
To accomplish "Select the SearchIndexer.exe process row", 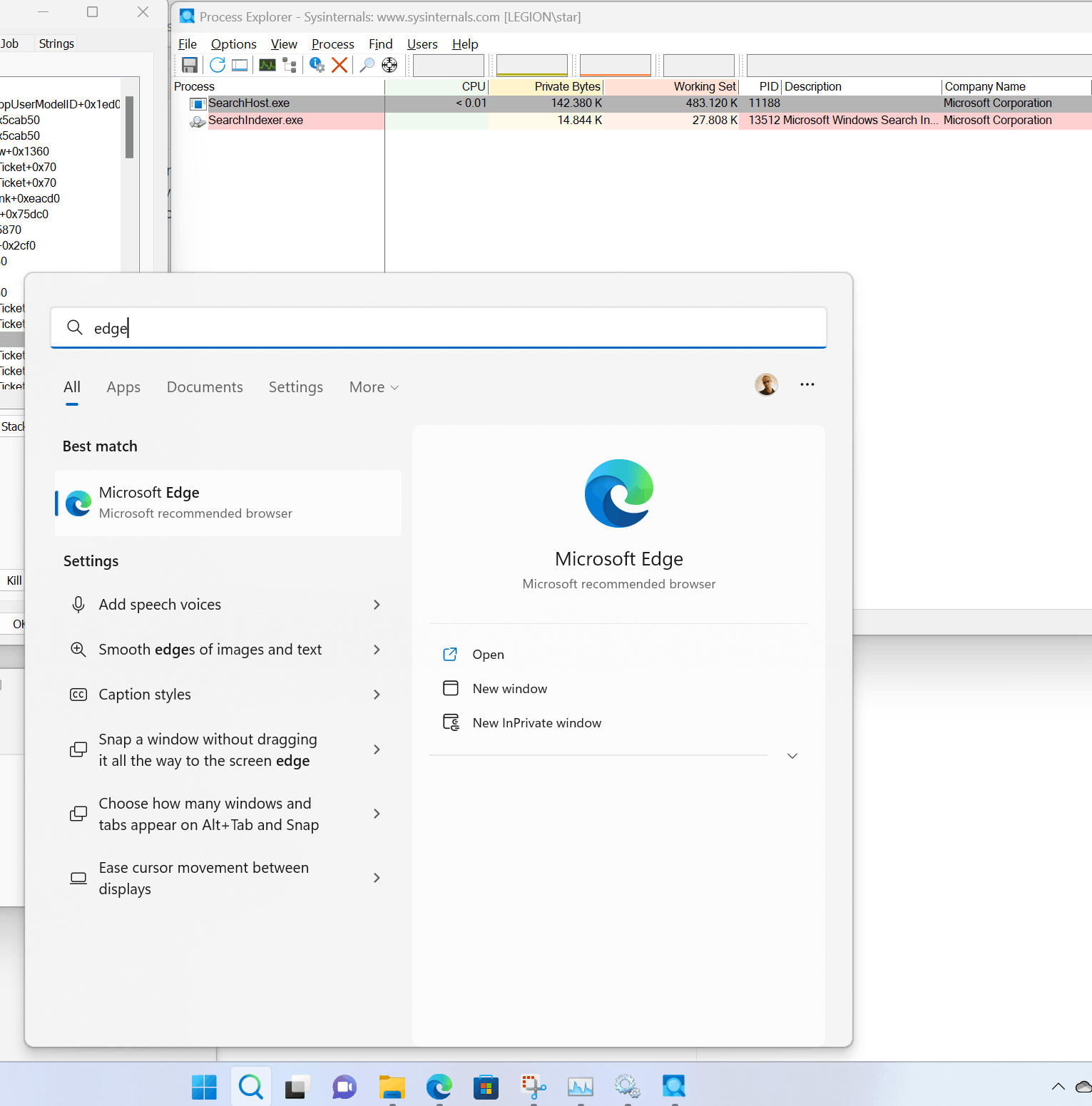I will [x=631, y=121].
